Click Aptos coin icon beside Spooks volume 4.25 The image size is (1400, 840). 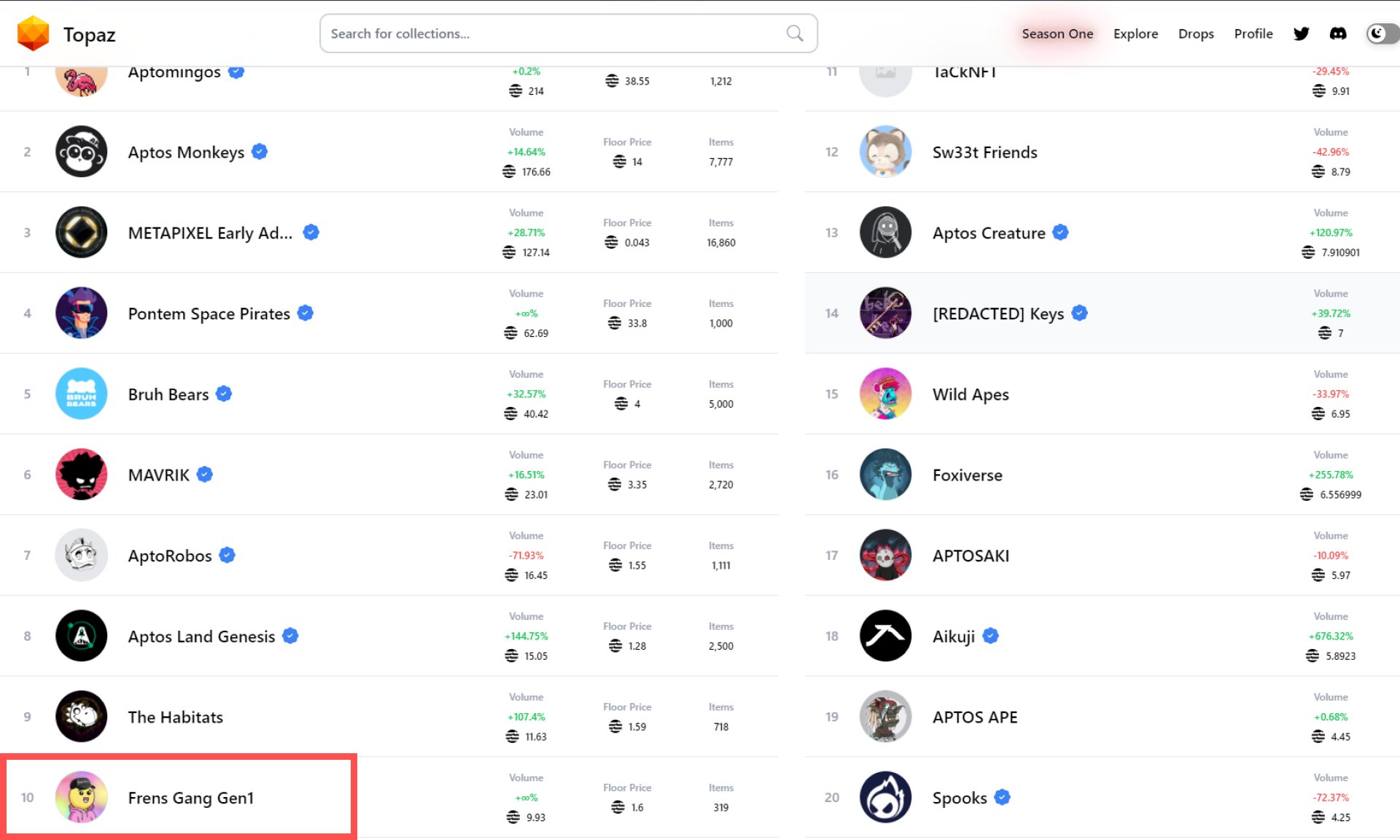[x=1318, y=817]
